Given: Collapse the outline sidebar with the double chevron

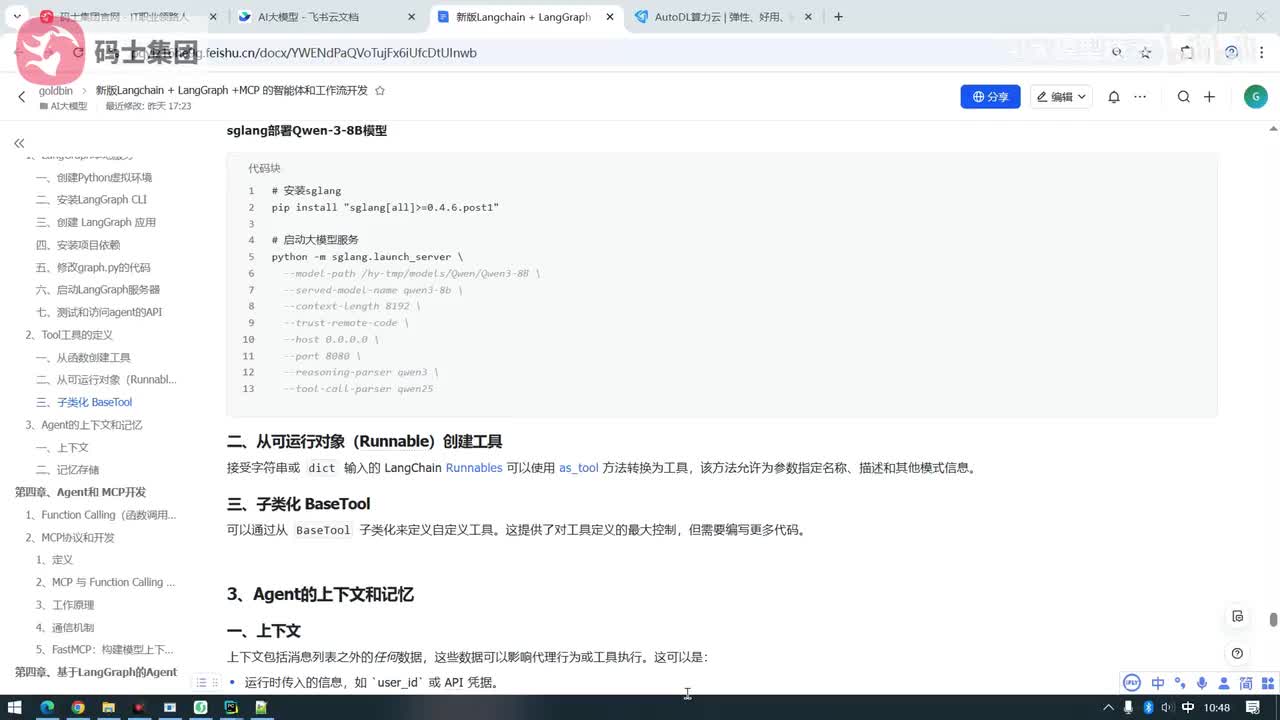Looking at the screenshot, I should (x=19, y=143).
